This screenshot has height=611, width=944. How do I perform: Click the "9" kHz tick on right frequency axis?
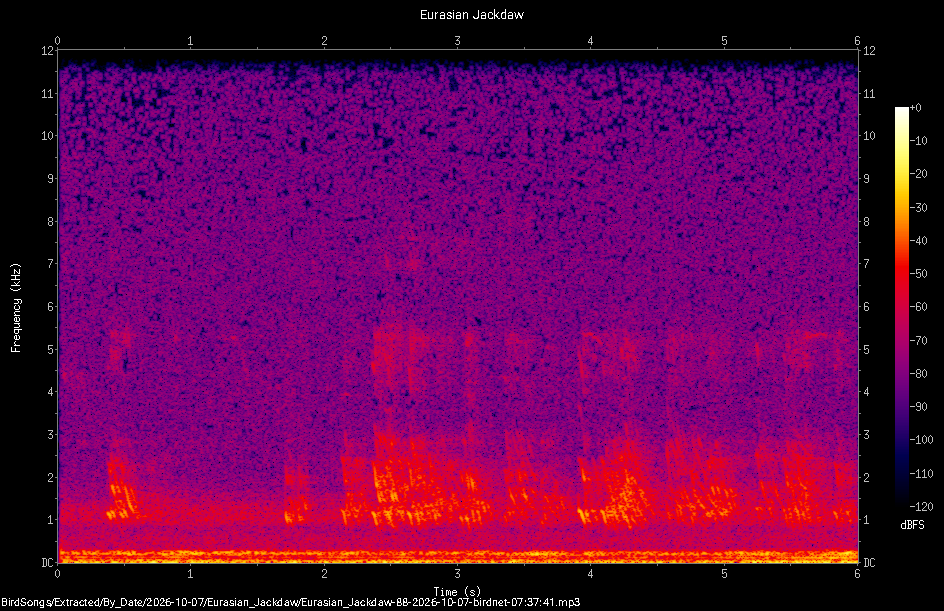pyautogui.click(x=866, y=179)
